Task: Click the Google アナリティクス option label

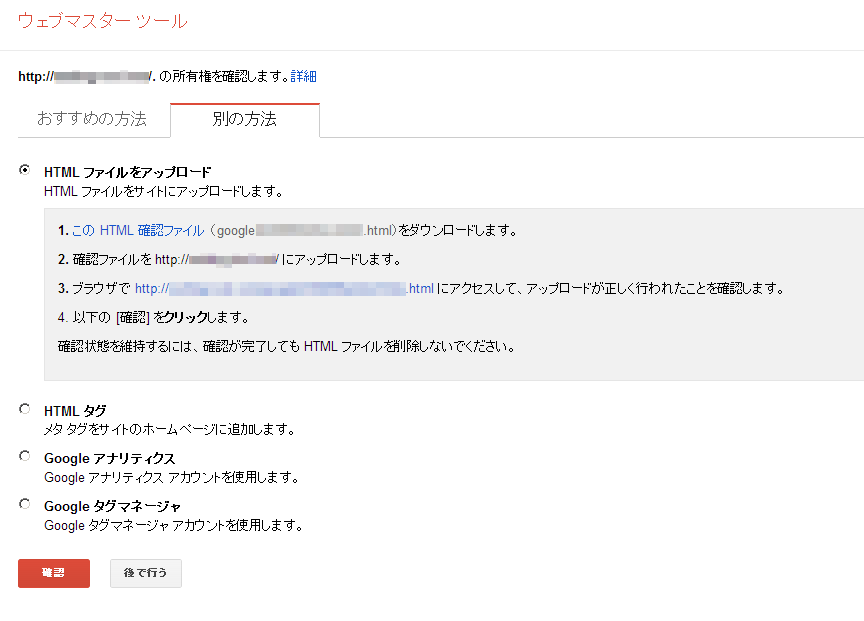Action: 109,458
